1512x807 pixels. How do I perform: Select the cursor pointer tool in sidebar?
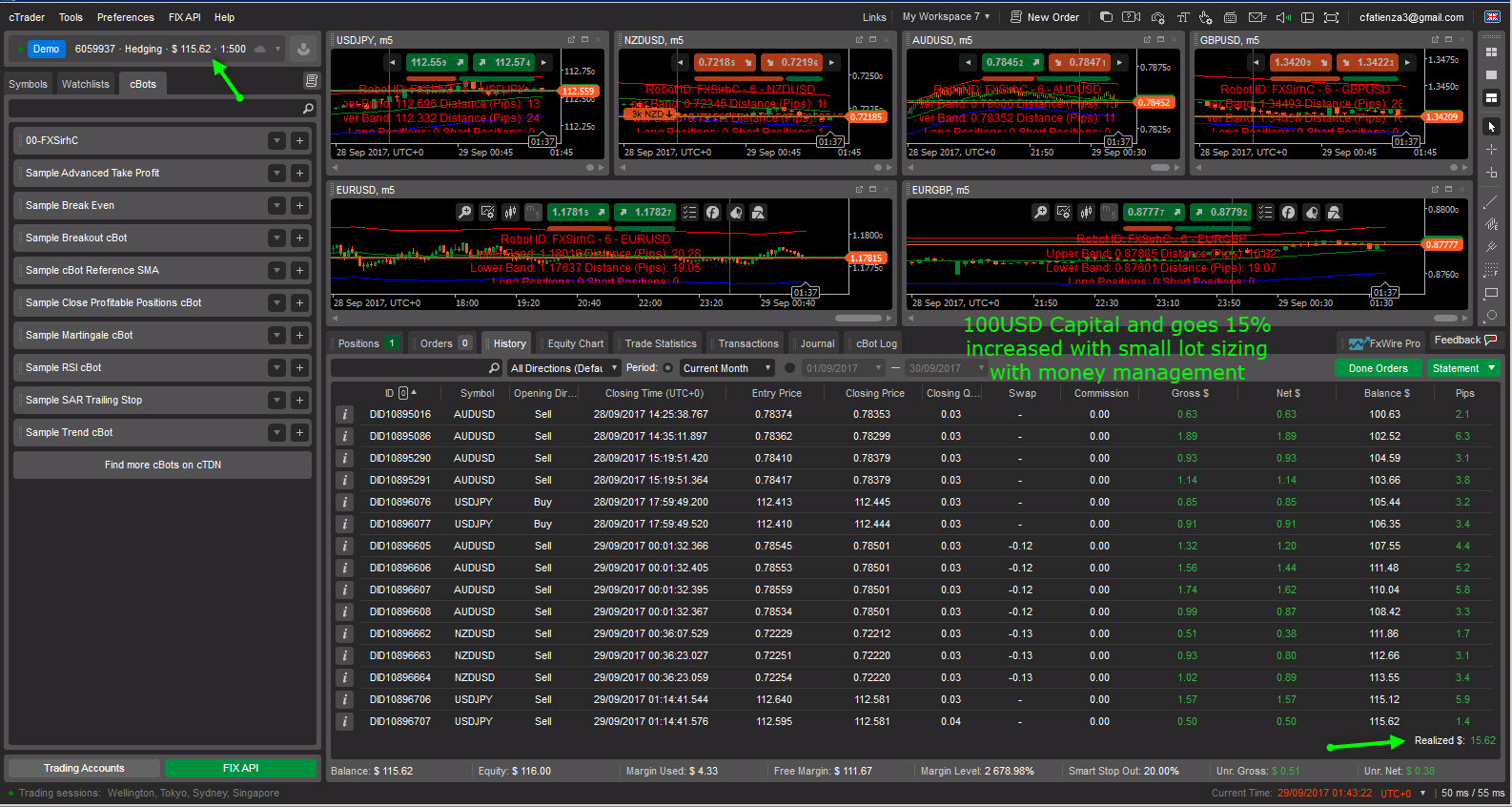[x=1491, y=126]
